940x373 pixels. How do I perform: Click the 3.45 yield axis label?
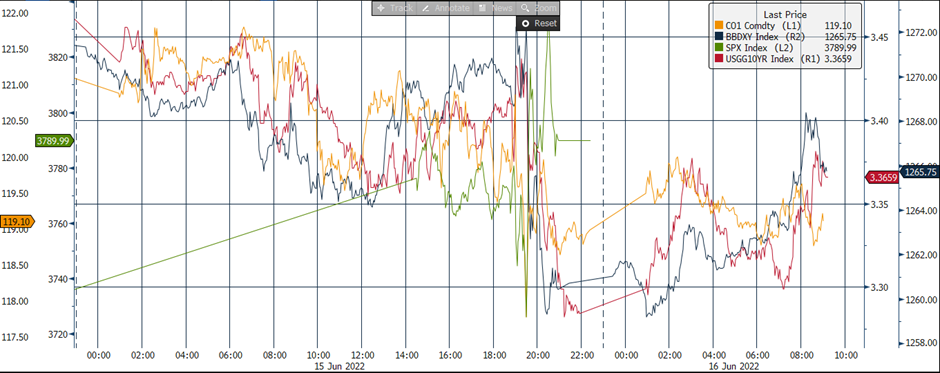879,37
